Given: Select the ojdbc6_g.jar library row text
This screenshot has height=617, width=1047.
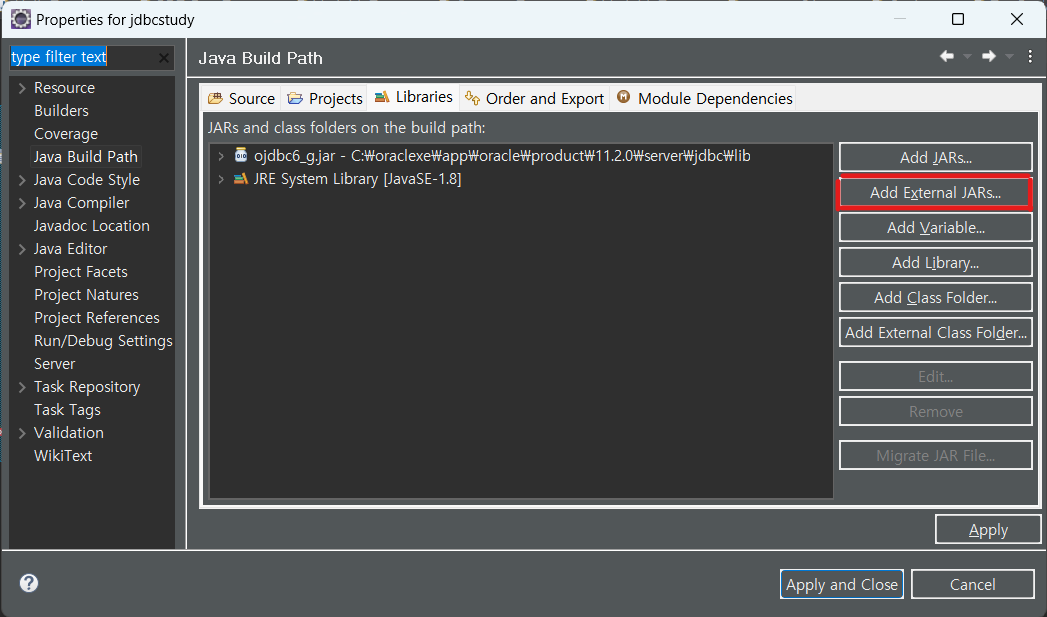Looking at the screenshot, I should point(502,156).
